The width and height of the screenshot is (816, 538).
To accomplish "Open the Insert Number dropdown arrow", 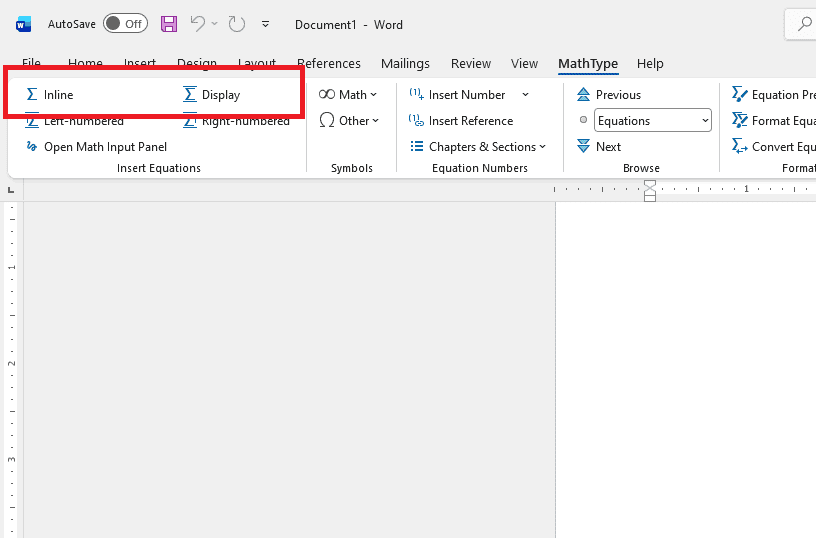I will [525, 95].
